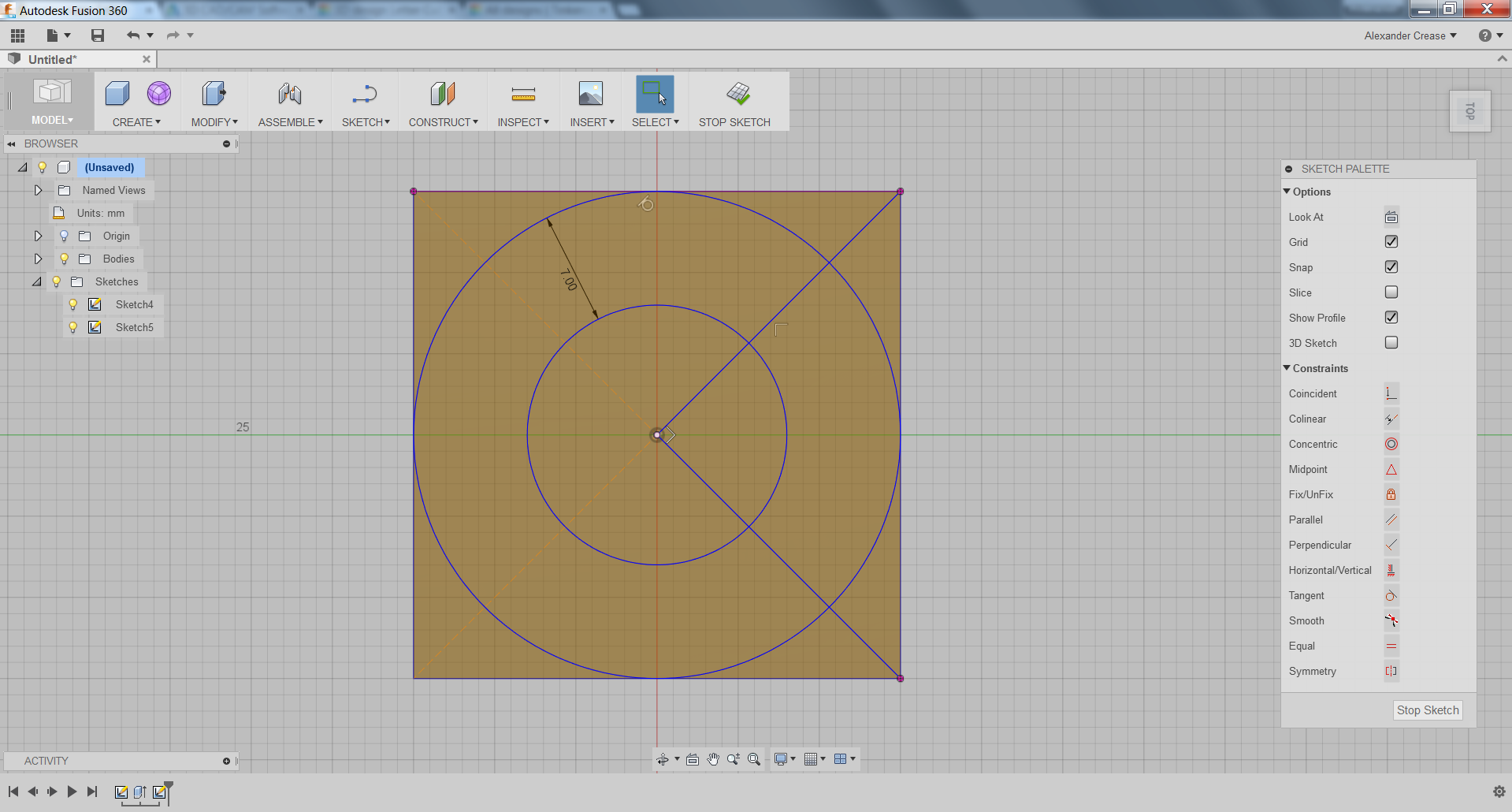Apply the Symmetry constraint
Image resolution: width=1512 pixels, height=812 pixels.
tap(1391, 671)
